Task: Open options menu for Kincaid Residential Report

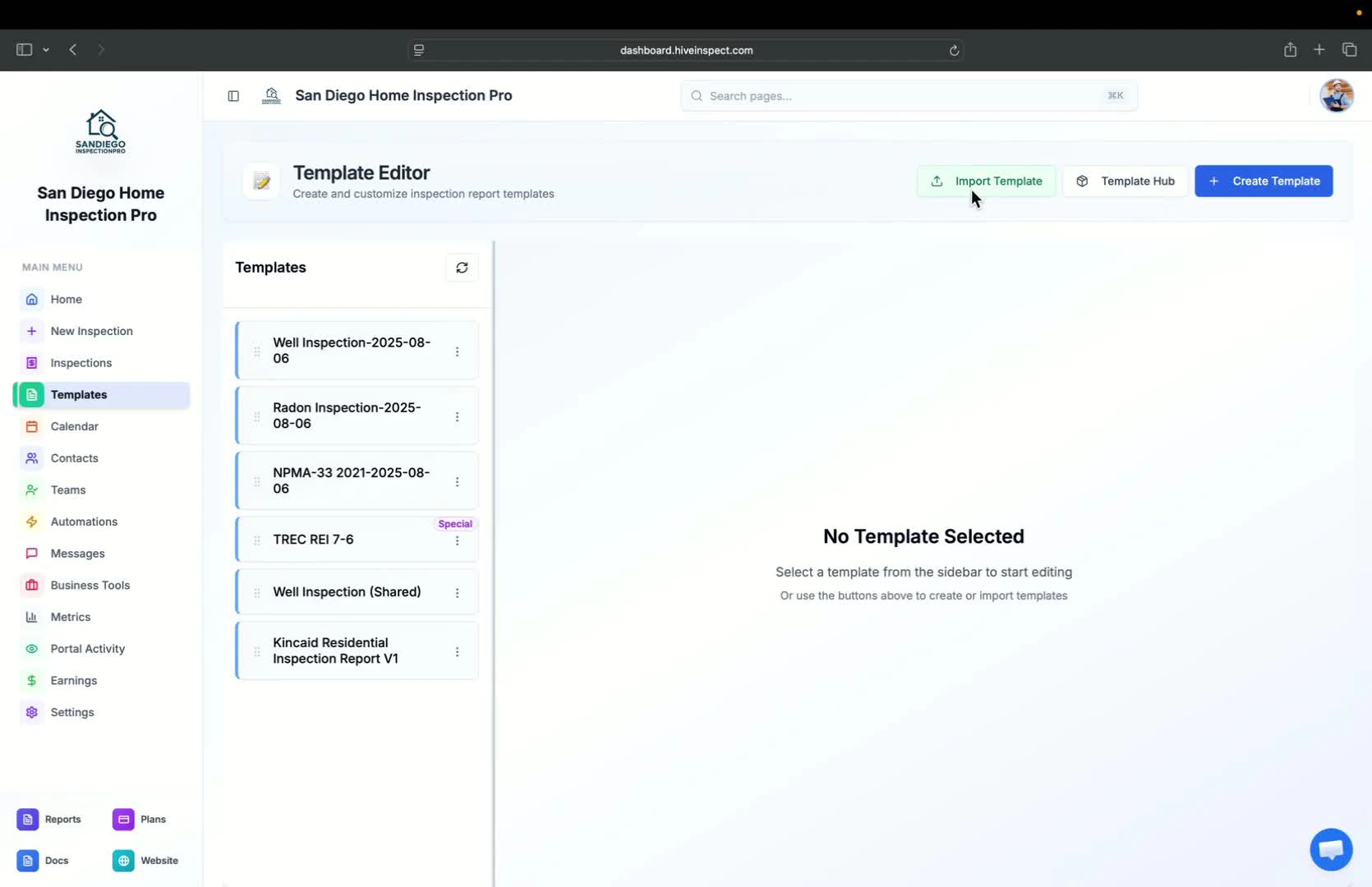Action: (458, 651)
